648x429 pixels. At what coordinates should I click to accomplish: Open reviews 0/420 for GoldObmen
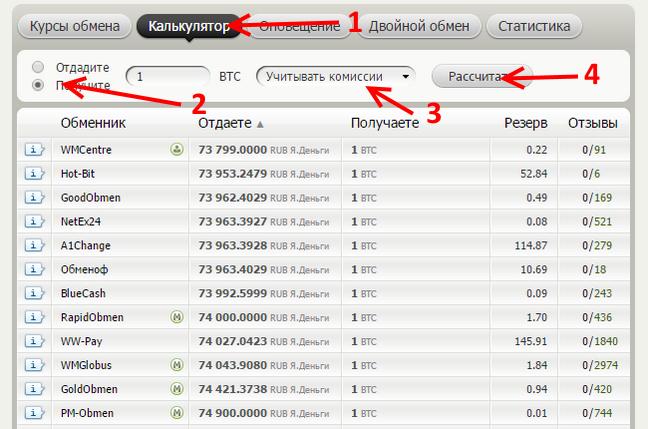coord(597,389)
